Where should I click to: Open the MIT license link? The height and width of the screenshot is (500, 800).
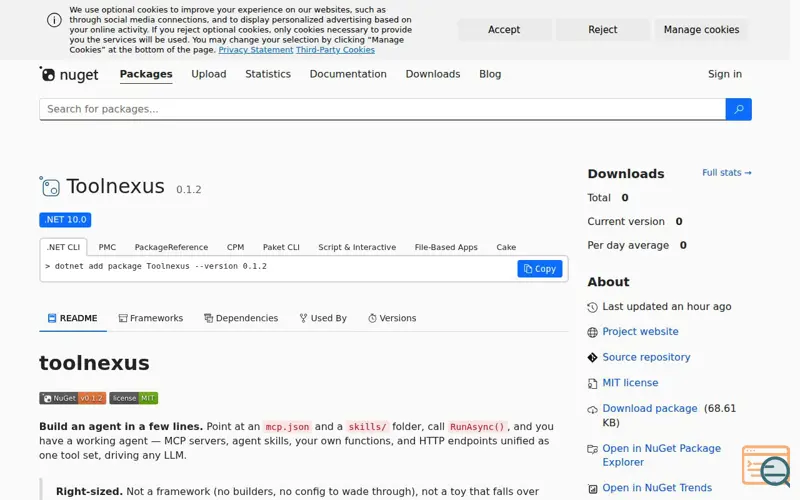point(630,383)
